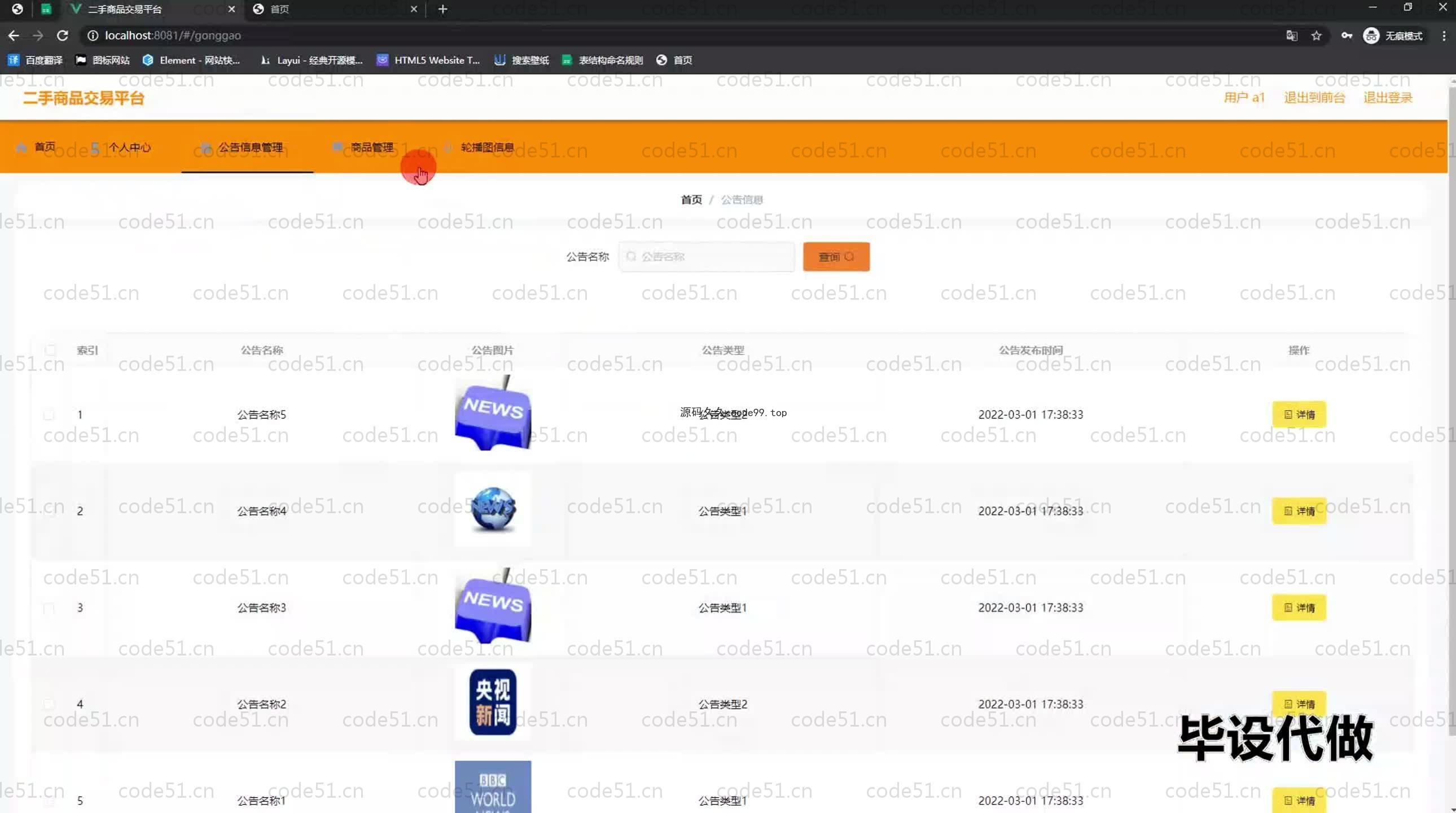The height and width of the screenshot is (813, 1456).
Task: Click the 公告类型2 cell in row 4
Action: click(x=723, y=704)
